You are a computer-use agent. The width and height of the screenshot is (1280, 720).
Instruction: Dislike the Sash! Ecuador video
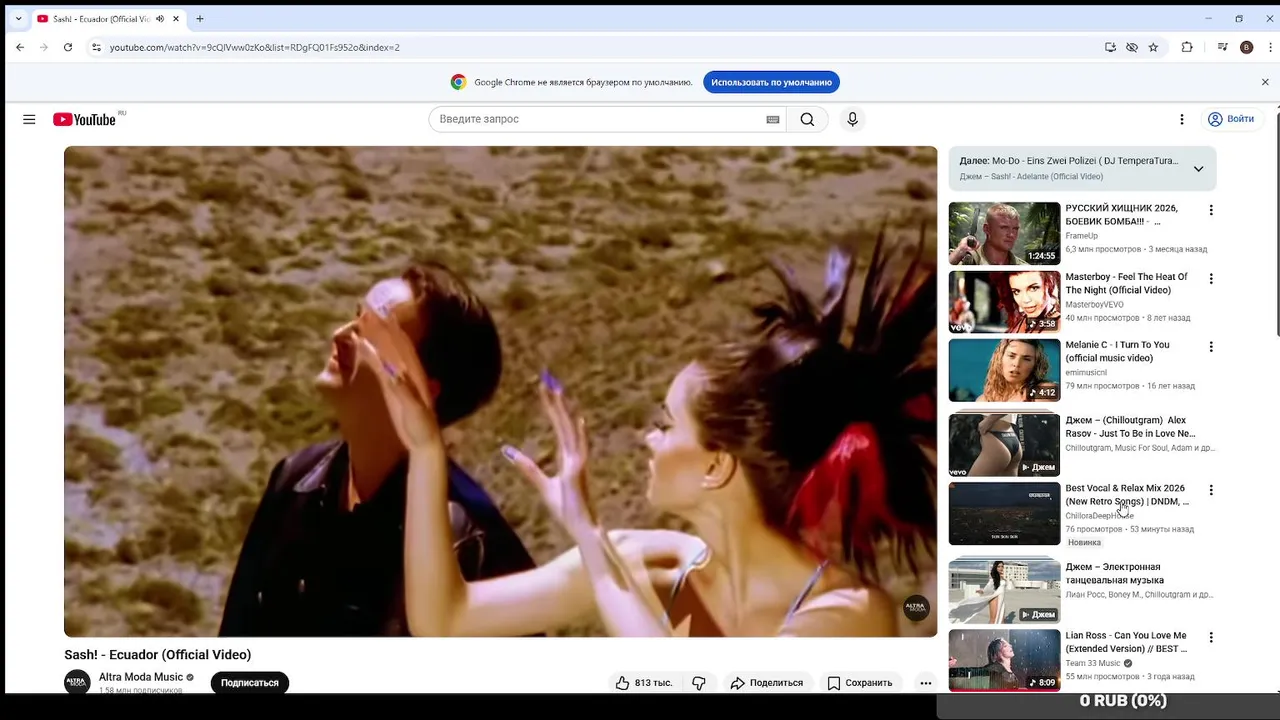(699, 683)
